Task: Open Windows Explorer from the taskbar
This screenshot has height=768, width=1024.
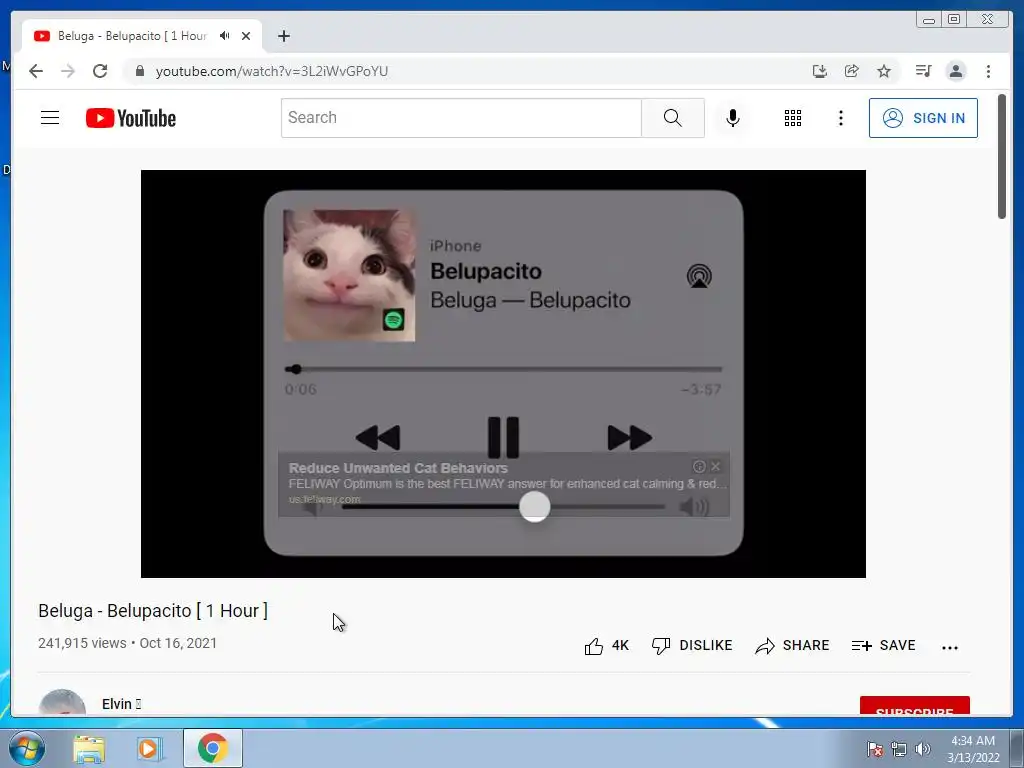Action: click(x=89, y=748)
